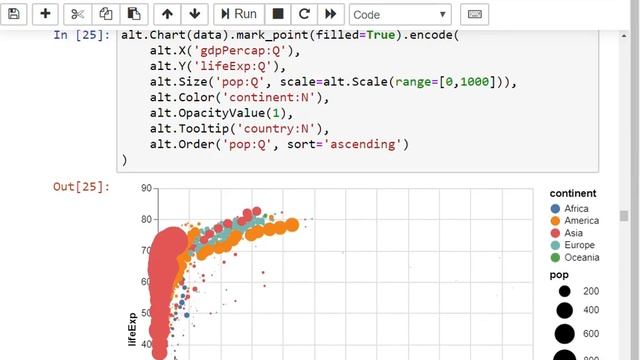Save notebook with the floppy disk icon

[x=13, y=14]
